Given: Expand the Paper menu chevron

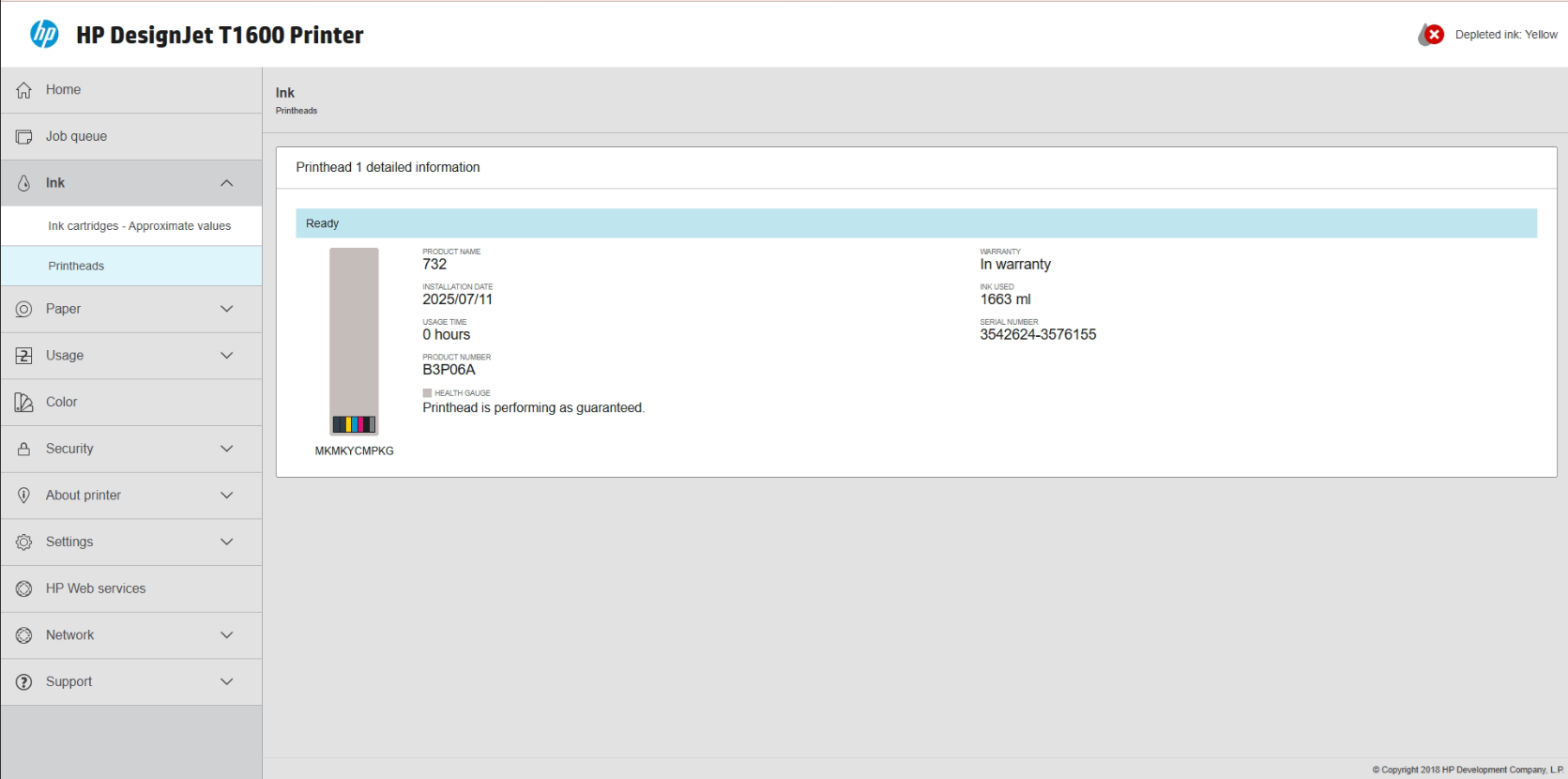Looking at the screenshot, I should [x=226, y=309].
